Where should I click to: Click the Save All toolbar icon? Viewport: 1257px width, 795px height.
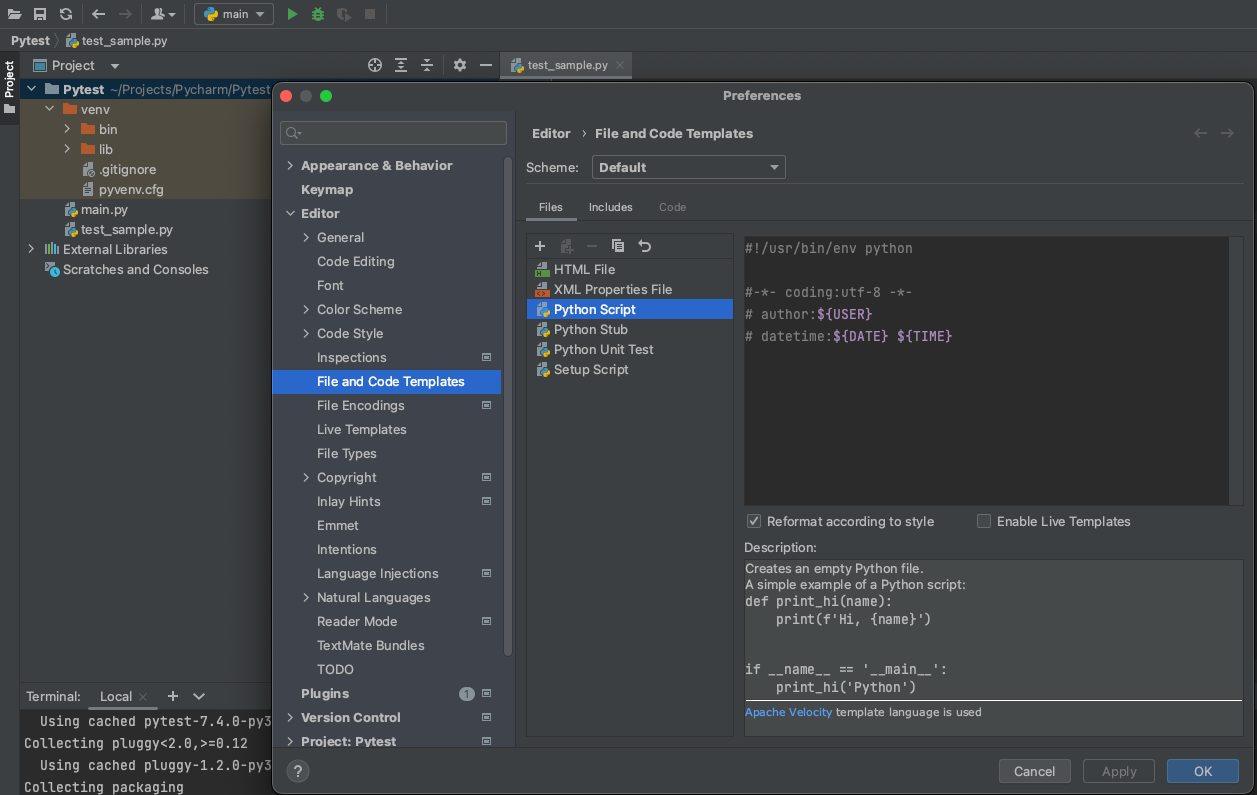click(40, 14)
